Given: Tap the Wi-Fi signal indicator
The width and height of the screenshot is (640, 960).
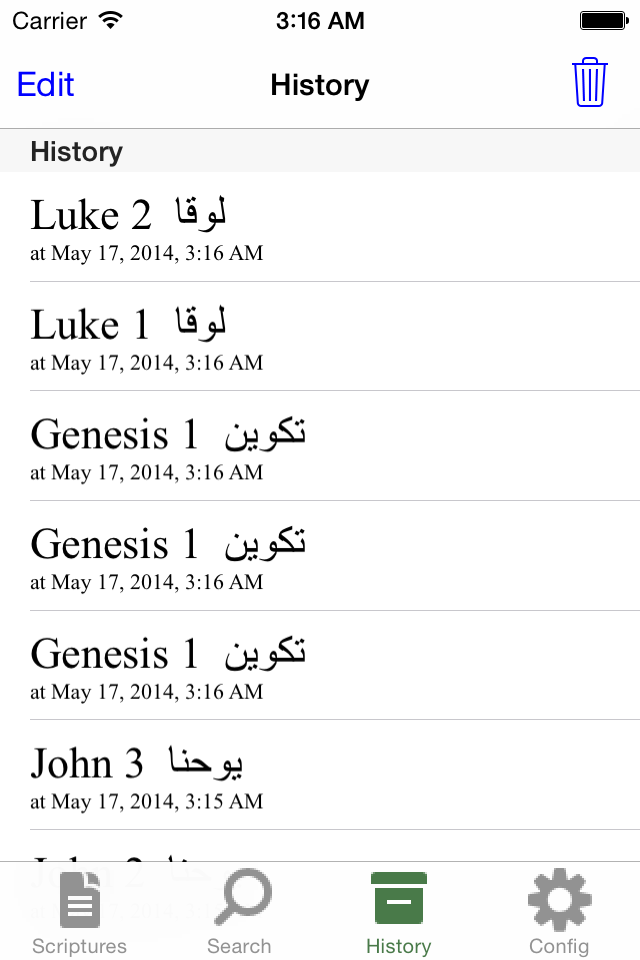Looking at the screenshot, I should (x=111, y=20).
